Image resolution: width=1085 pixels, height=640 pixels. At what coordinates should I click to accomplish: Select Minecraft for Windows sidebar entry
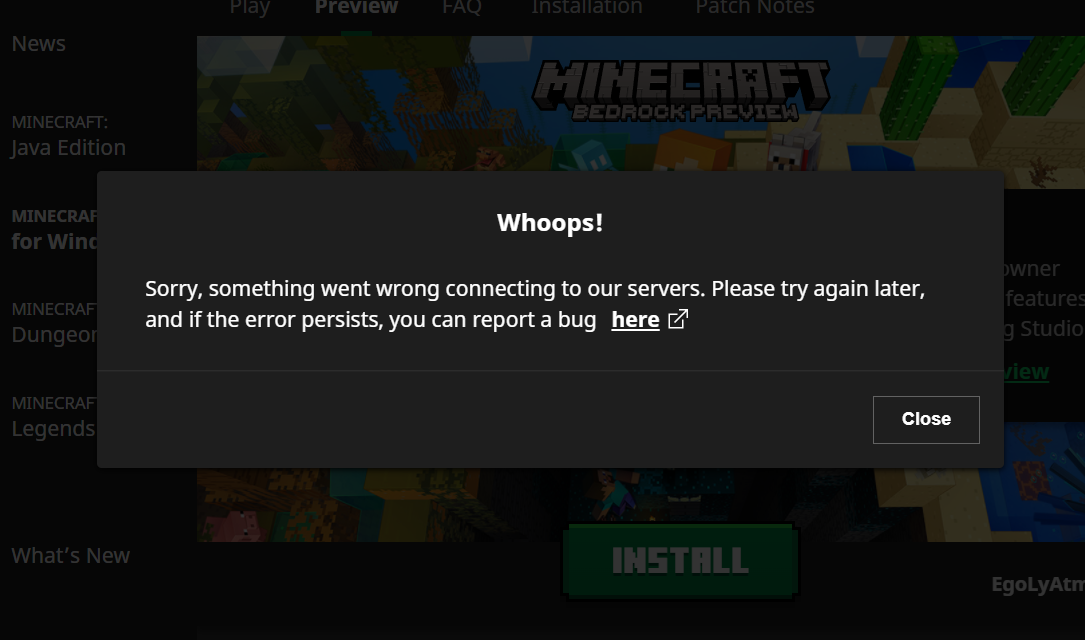tap(54, 230)
